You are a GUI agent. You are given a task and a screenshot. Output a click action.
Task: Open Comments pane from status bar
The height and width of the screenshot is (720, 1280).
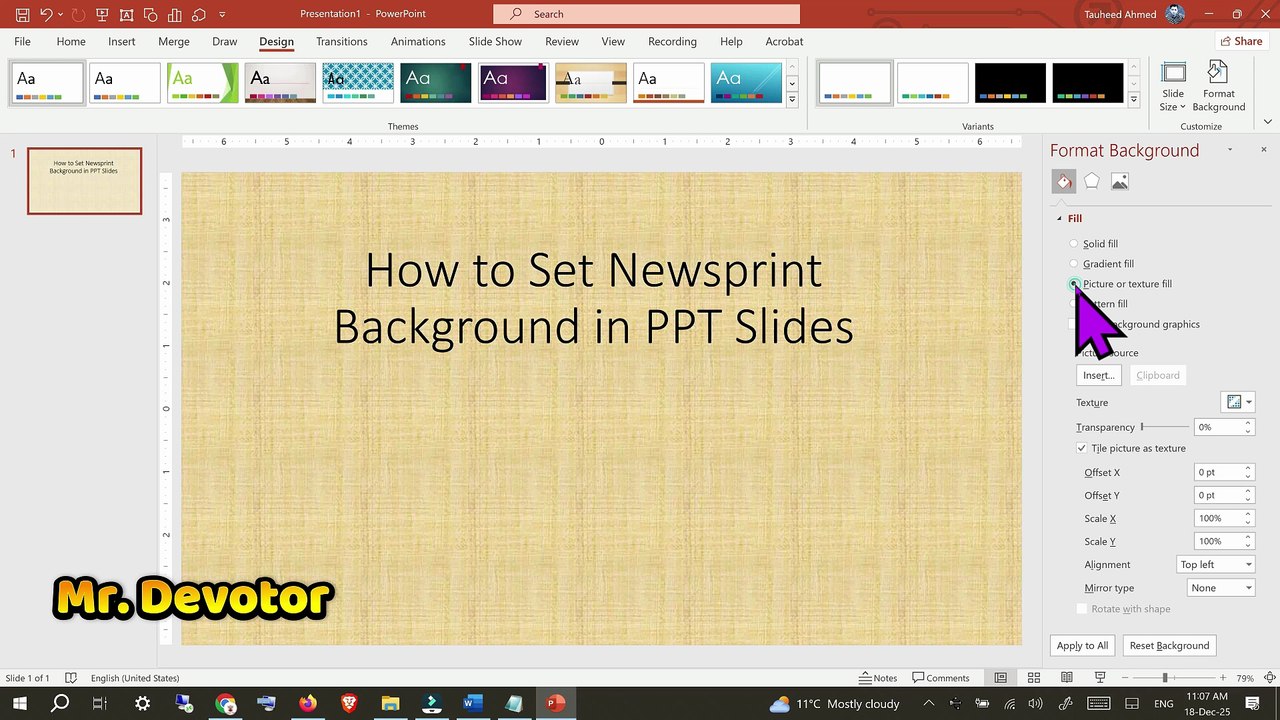[941, 678]
